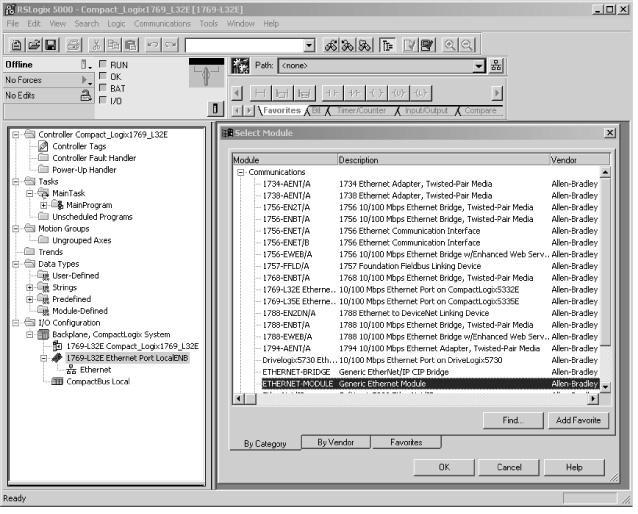Click the New file toolbar icon
This screenshot has height=514, width=638.
pos(16,45)
